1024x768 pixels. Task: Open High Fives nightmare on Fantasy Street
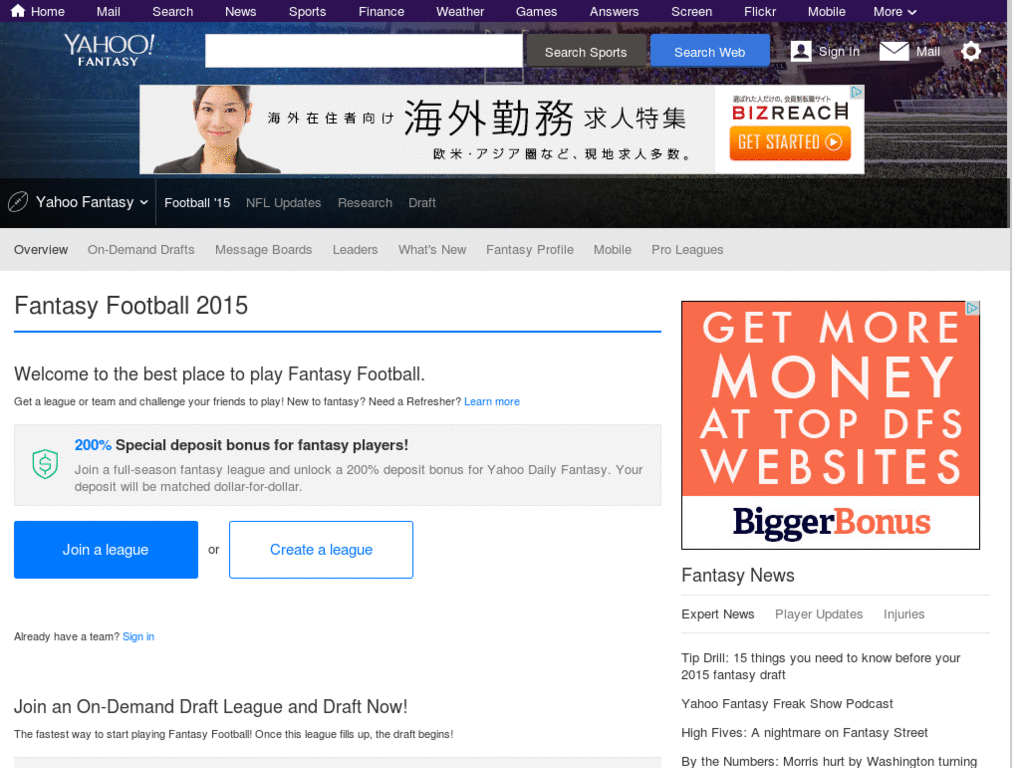pos(805,732)
